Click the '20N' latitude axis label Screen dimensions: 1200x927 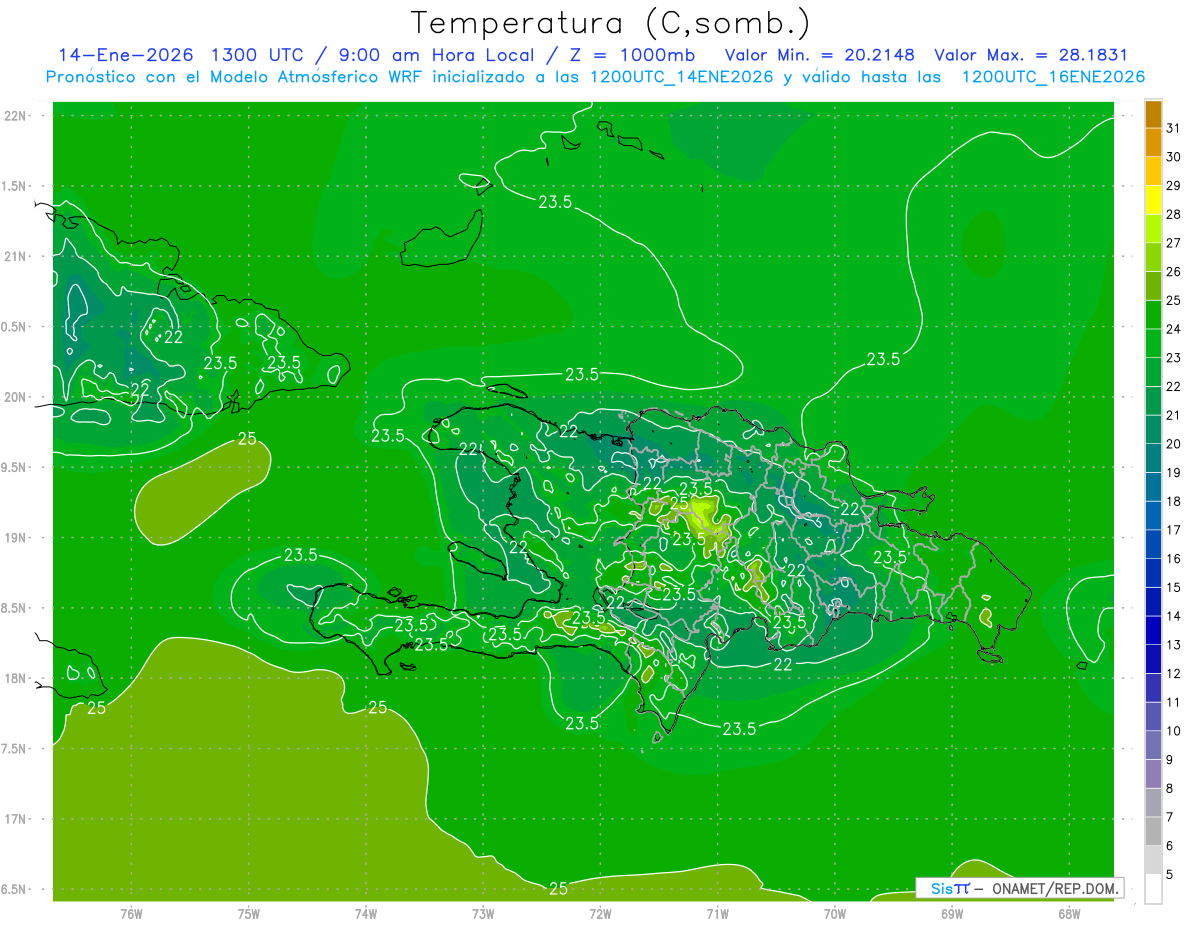click(x=17, y=397)
